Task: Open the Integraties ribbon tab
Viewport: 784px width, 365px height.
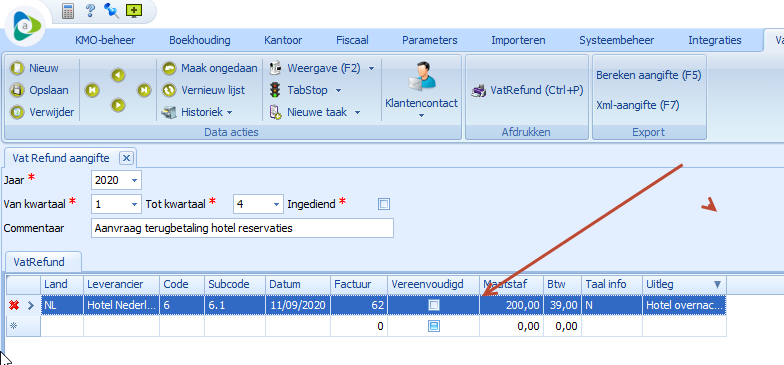Action: [x=714, y=40]
